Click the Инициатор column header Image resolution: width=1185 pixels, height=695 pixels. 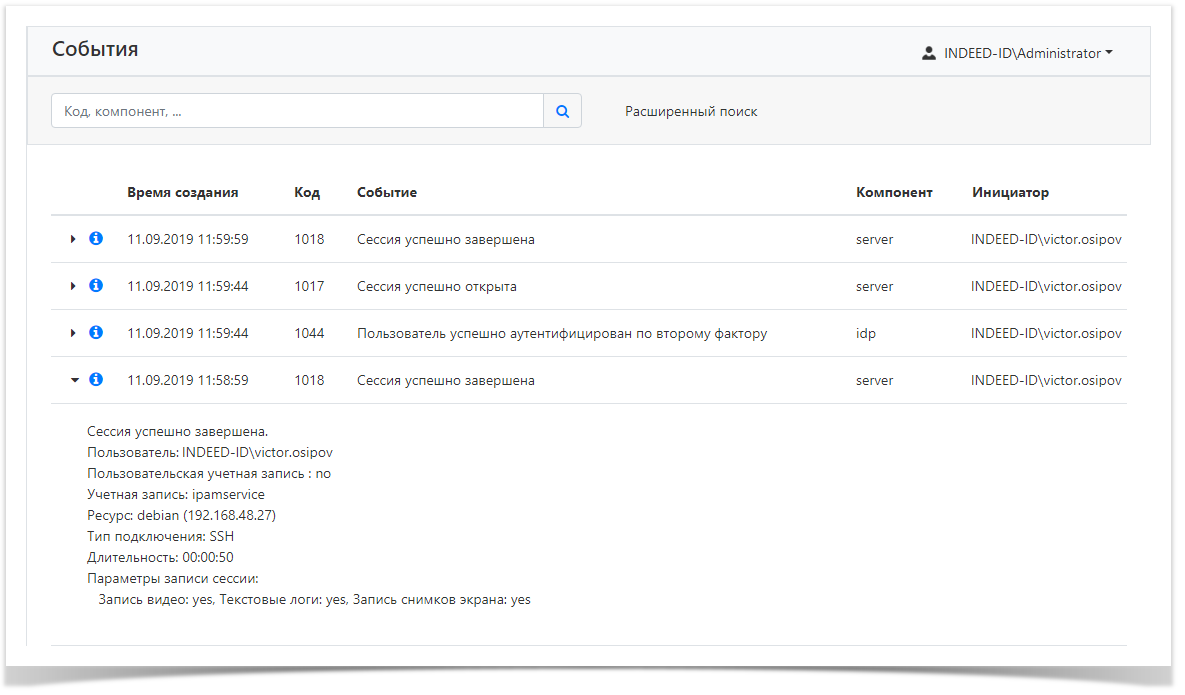tap(1010, 192)
